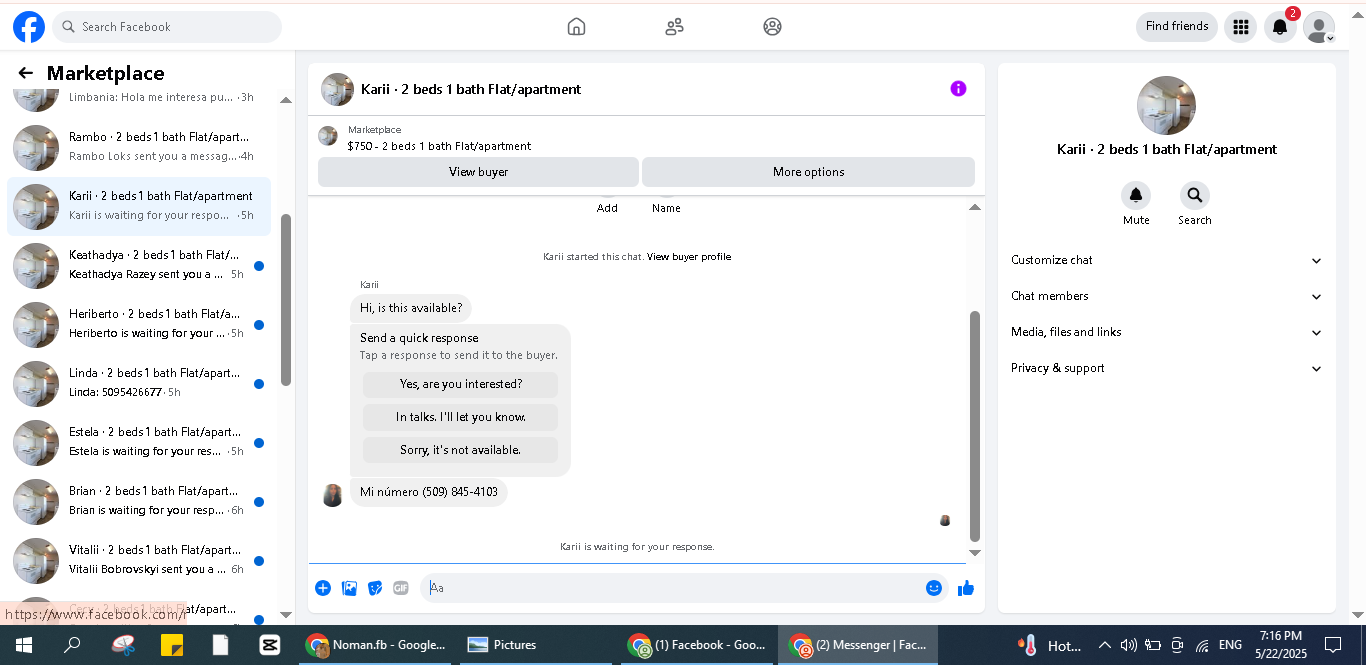Viewport: 1366px width, 665px height.
Task: Click the ENG language indicator
Action: pyautogui.click(x=1230, y=645)
